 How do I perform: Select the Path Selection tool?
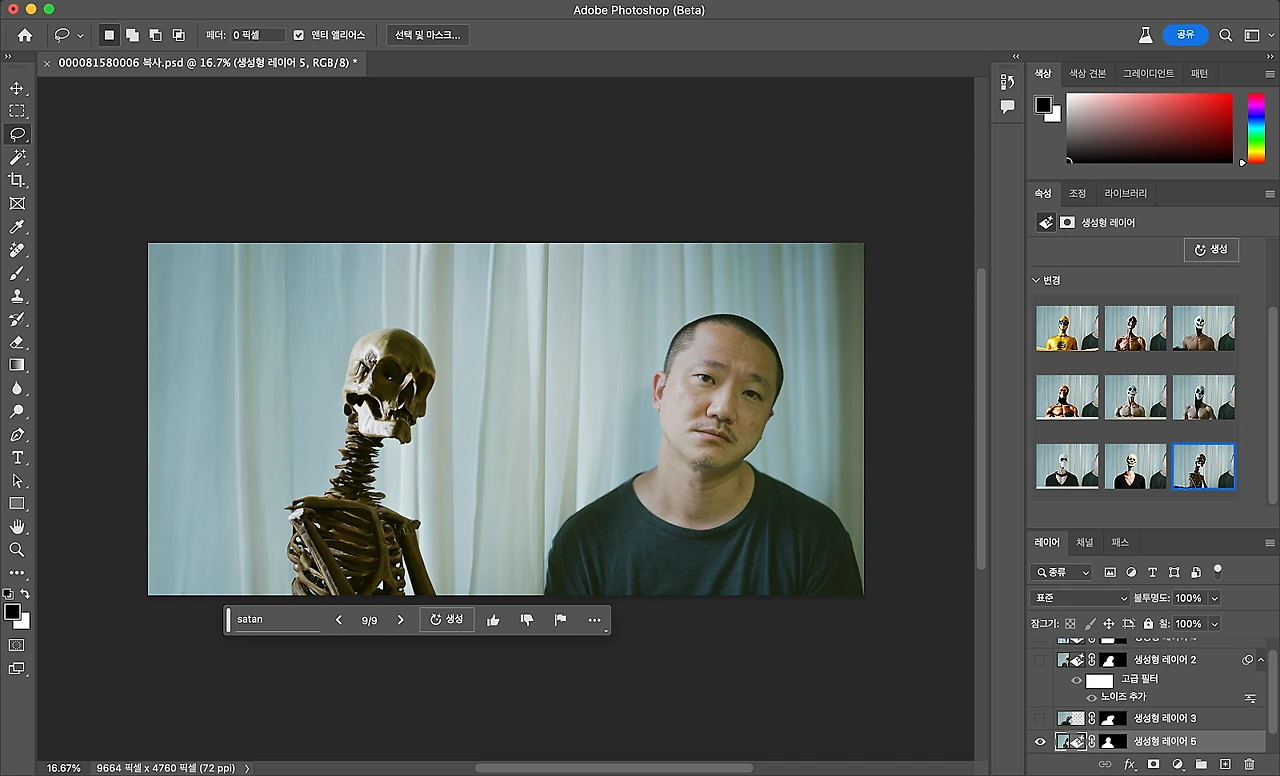tap(17, 481)
